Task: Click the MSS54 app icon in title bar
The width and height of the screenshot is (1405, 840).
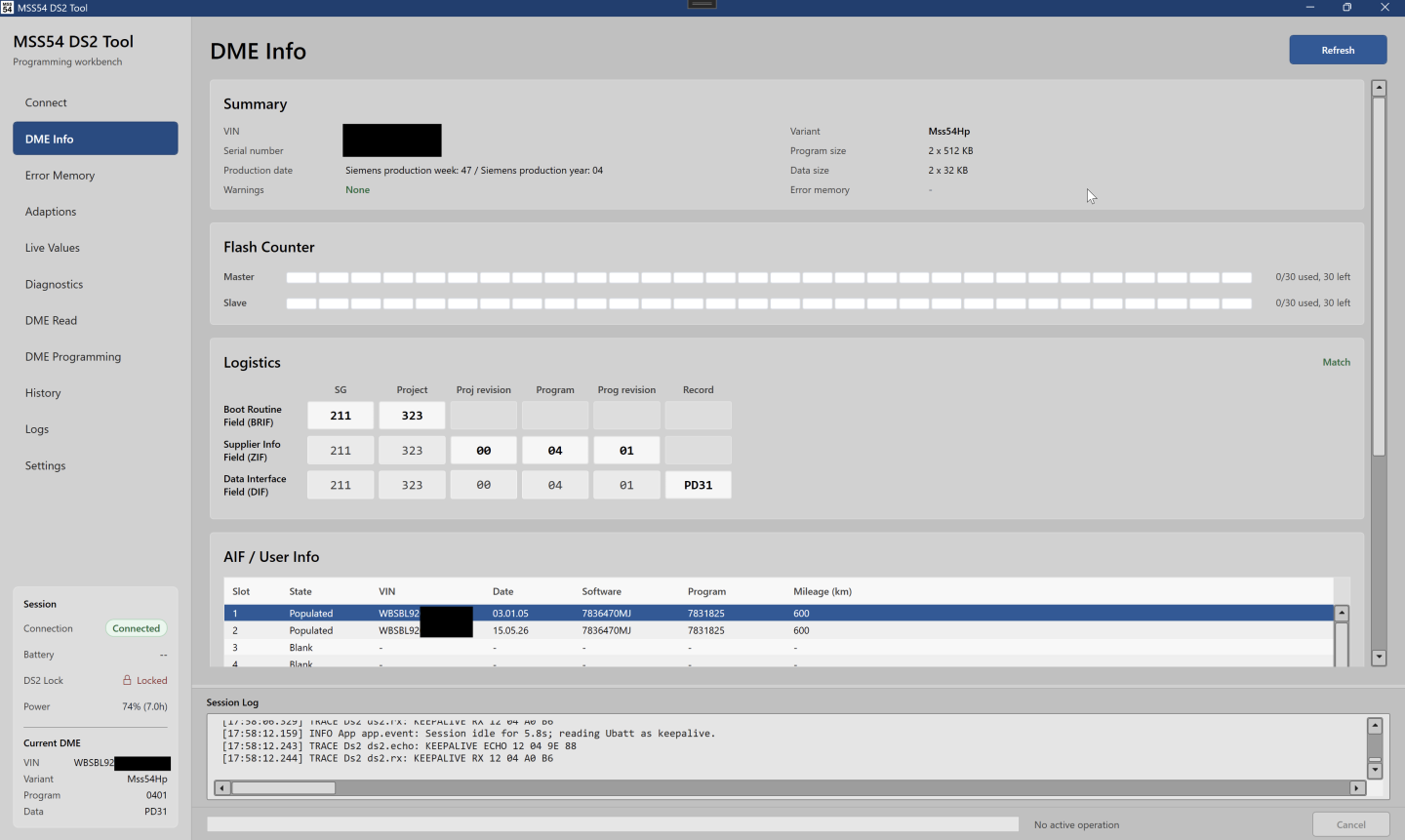Action: (x=7, y=7)
